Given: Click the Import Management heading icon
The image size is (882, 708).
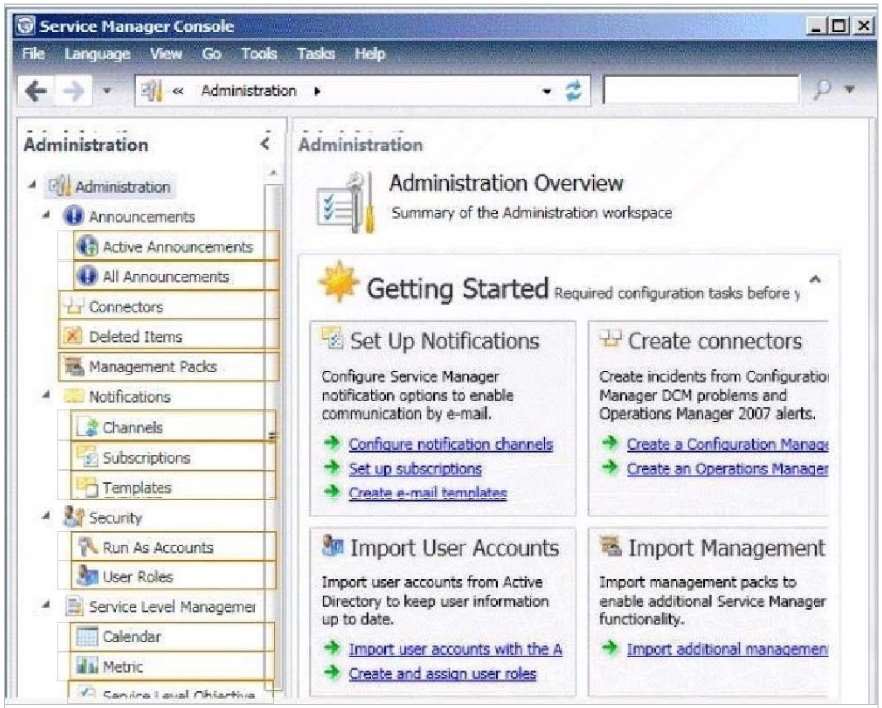Looking at the screenshot, I should (x=610, y=545).
